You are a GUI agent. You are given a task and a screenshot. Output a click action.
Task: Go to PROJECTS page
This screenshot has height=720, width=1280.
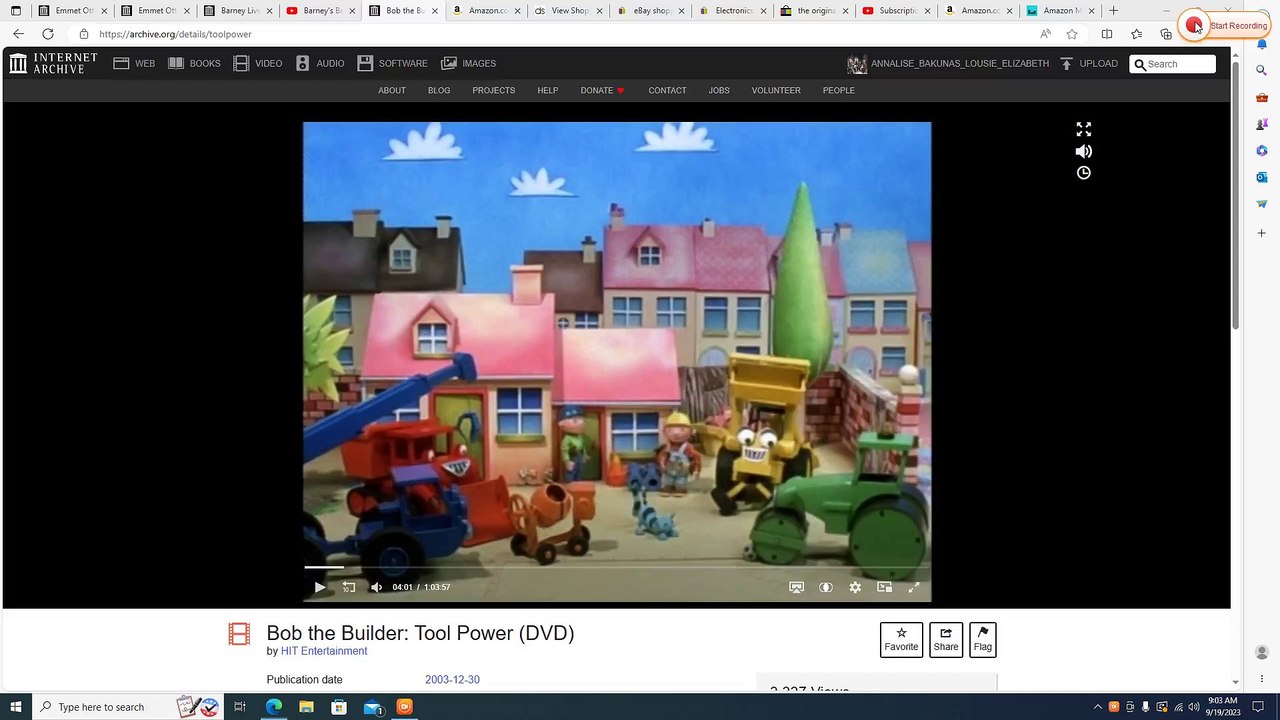(x=494, y=90)
